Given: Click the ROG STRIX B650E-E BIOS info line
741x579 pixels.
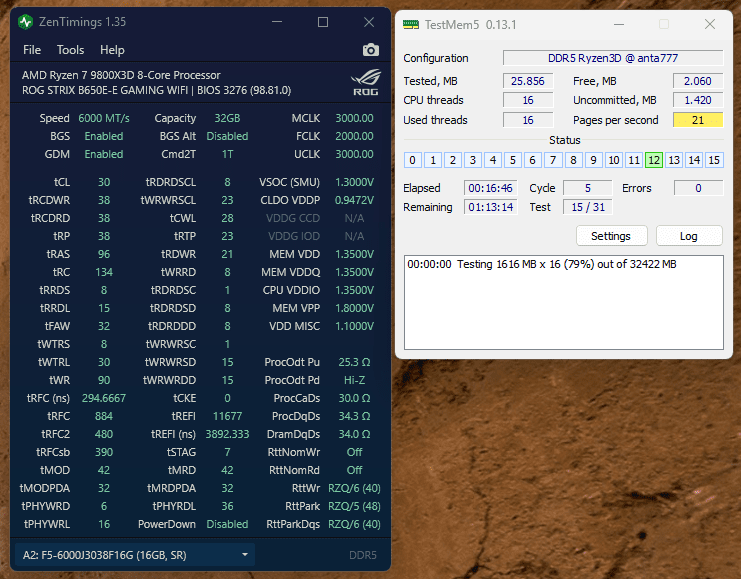Looking at the screenshot, I should (156, 90).
